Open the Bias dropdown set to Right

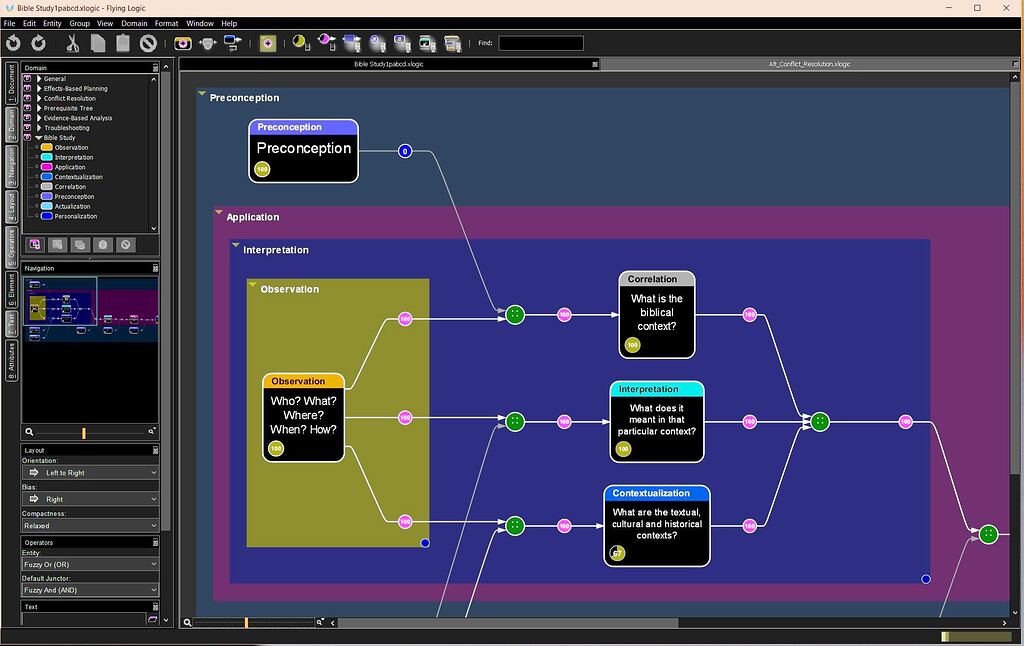(x=90, y=499)
